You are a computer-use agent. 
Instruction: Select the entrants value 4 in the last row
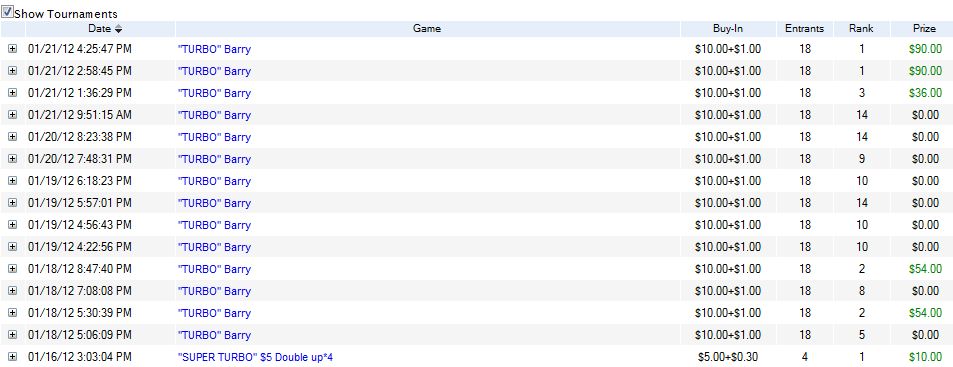click(805, 357)
